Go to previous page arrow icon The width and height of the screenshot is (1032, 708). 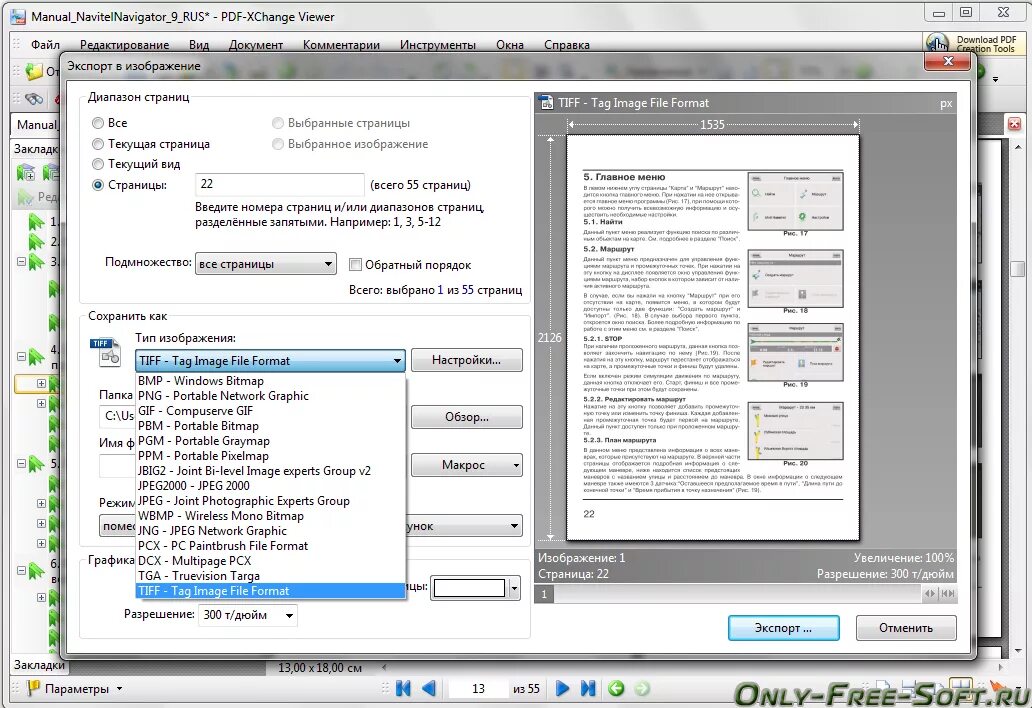coord(429,688)
